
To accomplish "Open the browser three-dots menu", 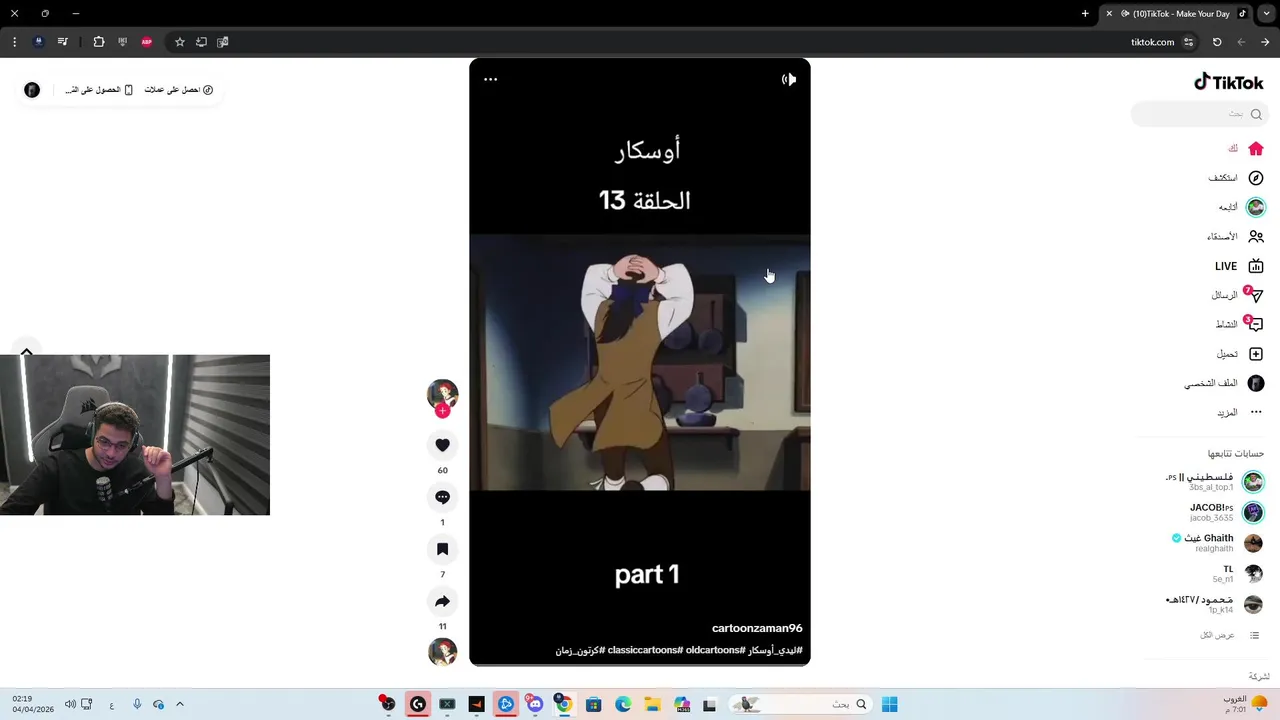I will 14,42.
